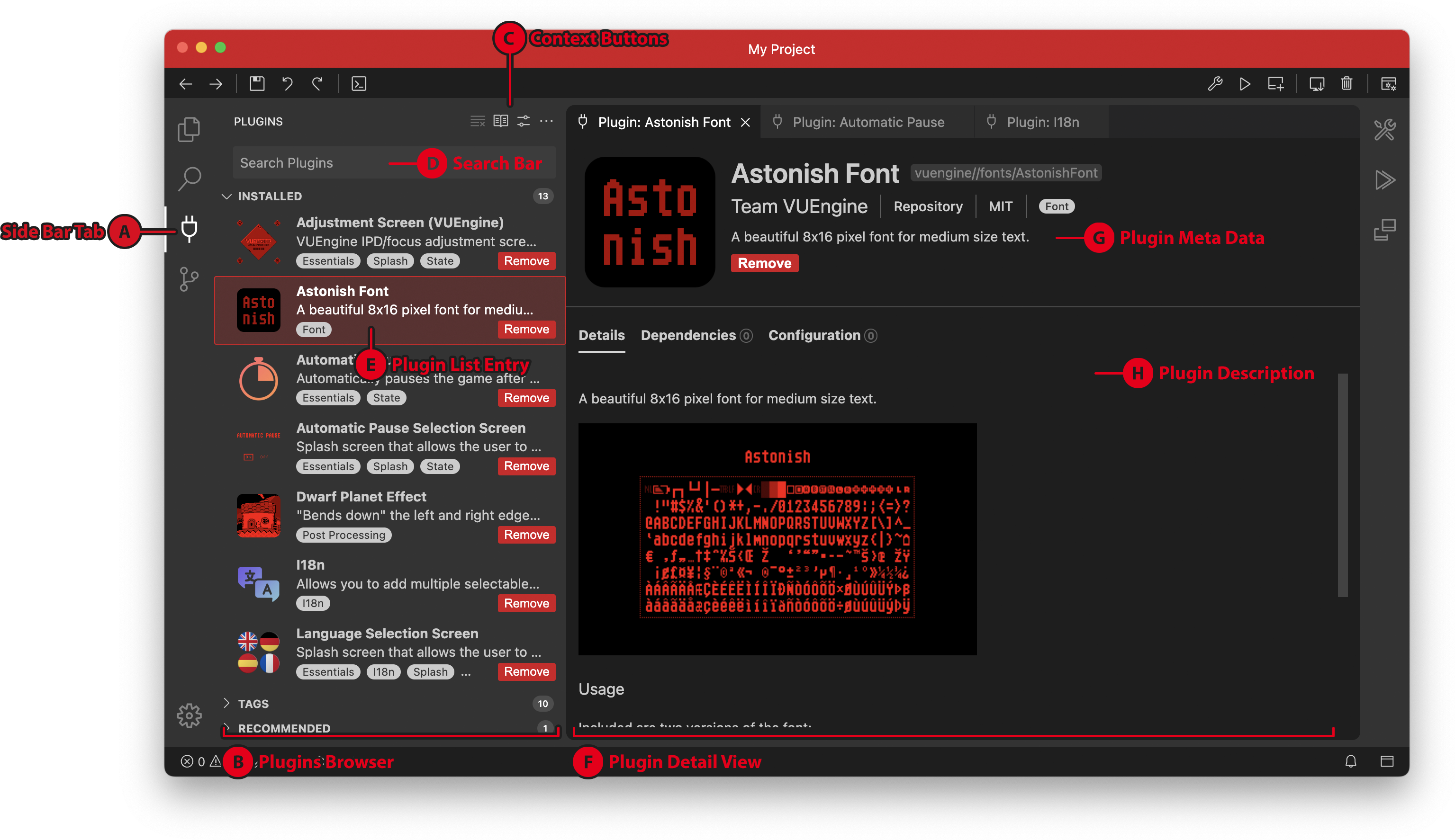Viewport: 1455px width, 840px height.
Task: Collapse the INSTALLED section
Action: (387, 196)
